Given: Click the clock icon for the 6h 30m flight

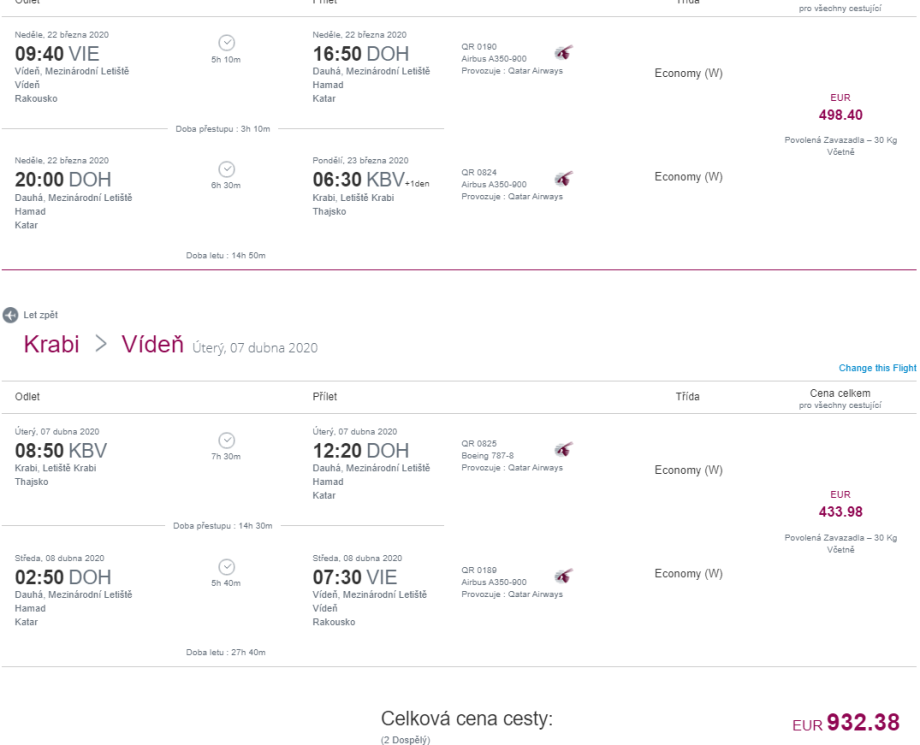Looking at the screenshot, I should (x=226, y=168).
